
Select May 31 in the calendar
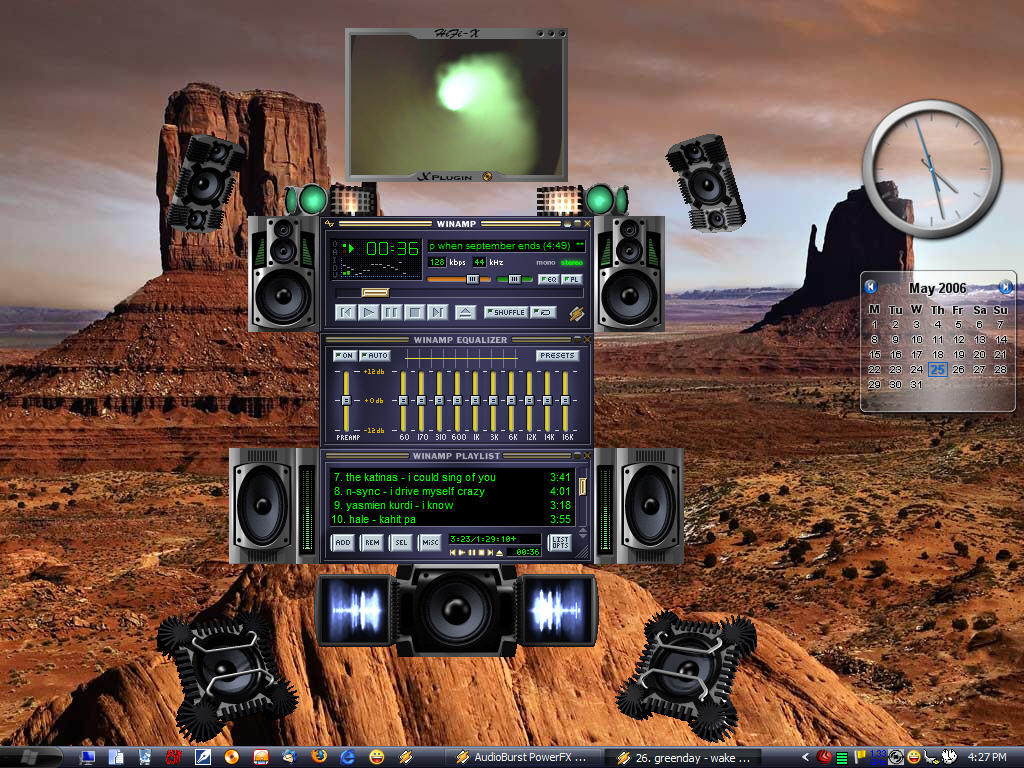pyautogui.click(x=916, y=385)
